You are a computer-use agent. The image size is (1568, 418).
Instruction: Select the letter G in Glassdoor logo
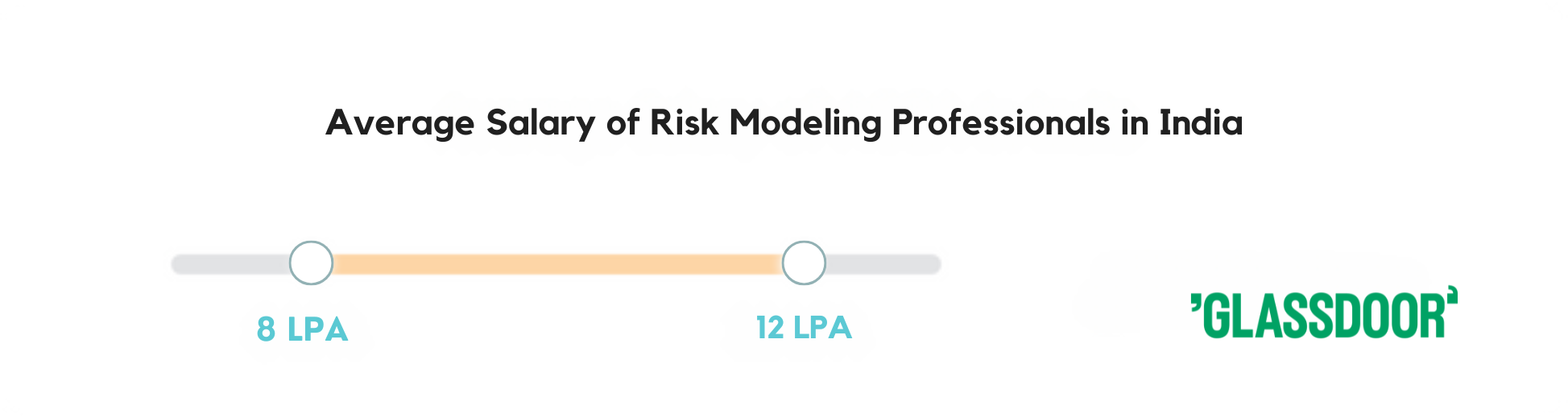[x=1218, y=316]
